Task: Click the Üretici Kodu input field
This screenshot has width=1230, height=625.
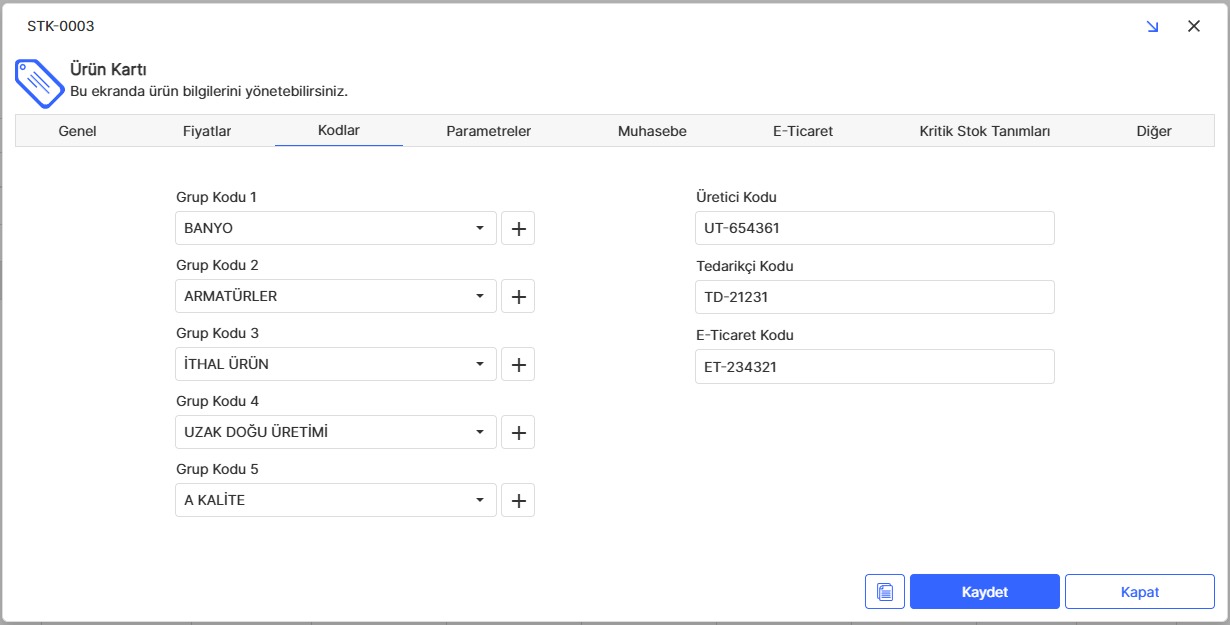Action: (x=874, y=228)
